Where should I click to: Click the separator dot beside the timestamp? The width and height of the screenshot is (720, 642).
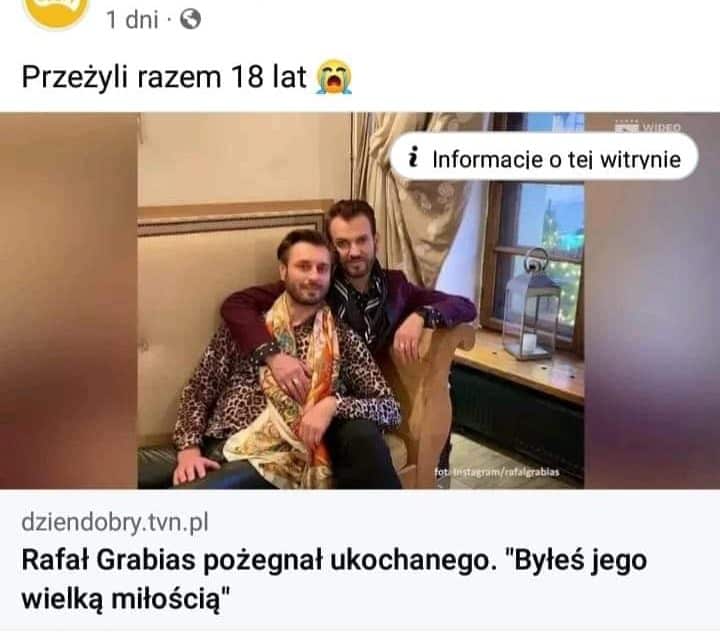169,20
